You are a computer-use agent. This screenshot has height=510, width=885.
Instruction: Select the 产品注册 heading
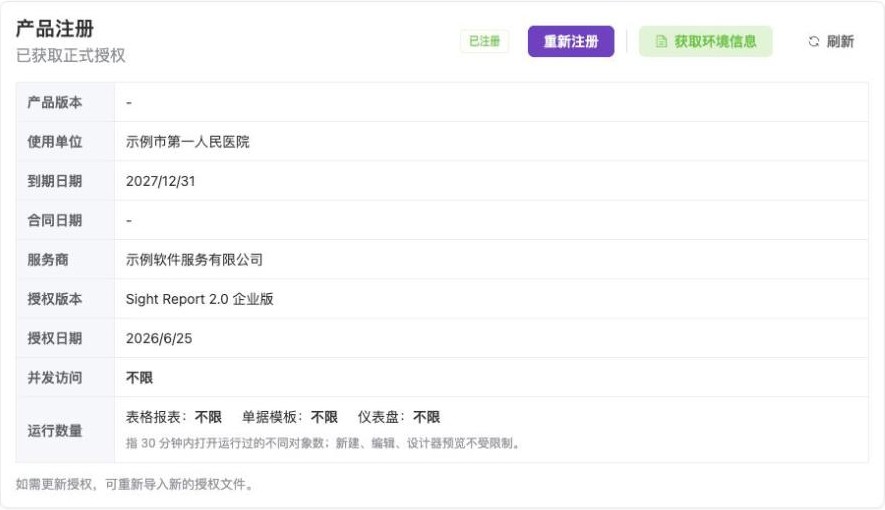pos(55,28)
